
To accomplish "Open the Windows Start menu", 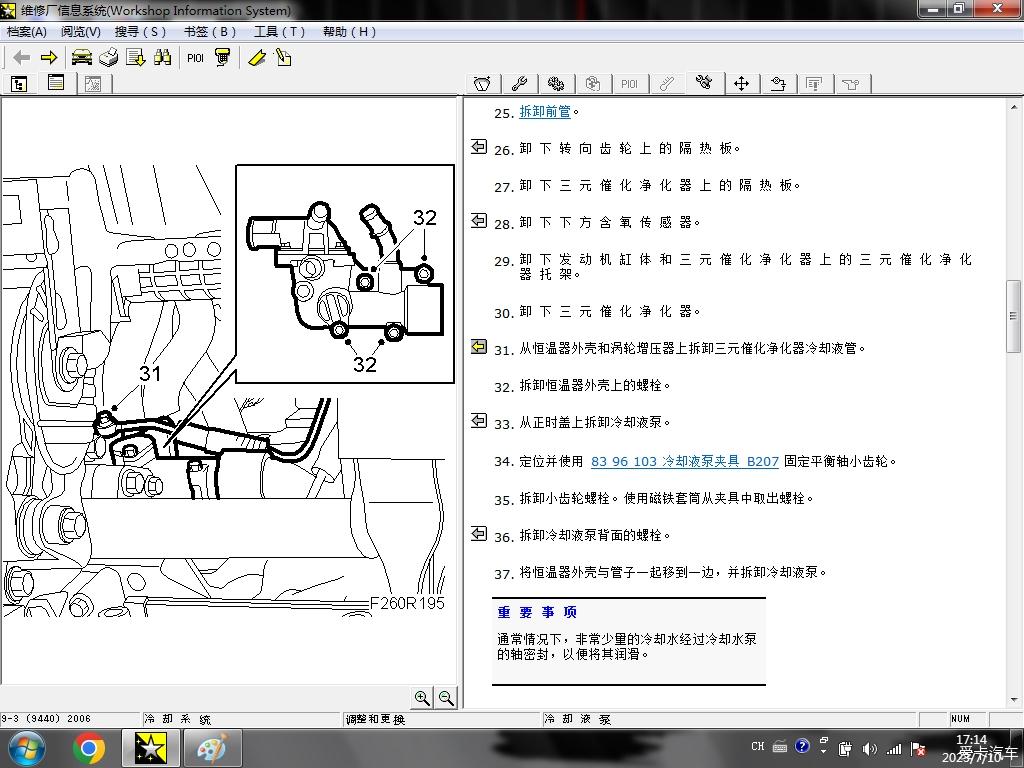I will tap(26, 748).
